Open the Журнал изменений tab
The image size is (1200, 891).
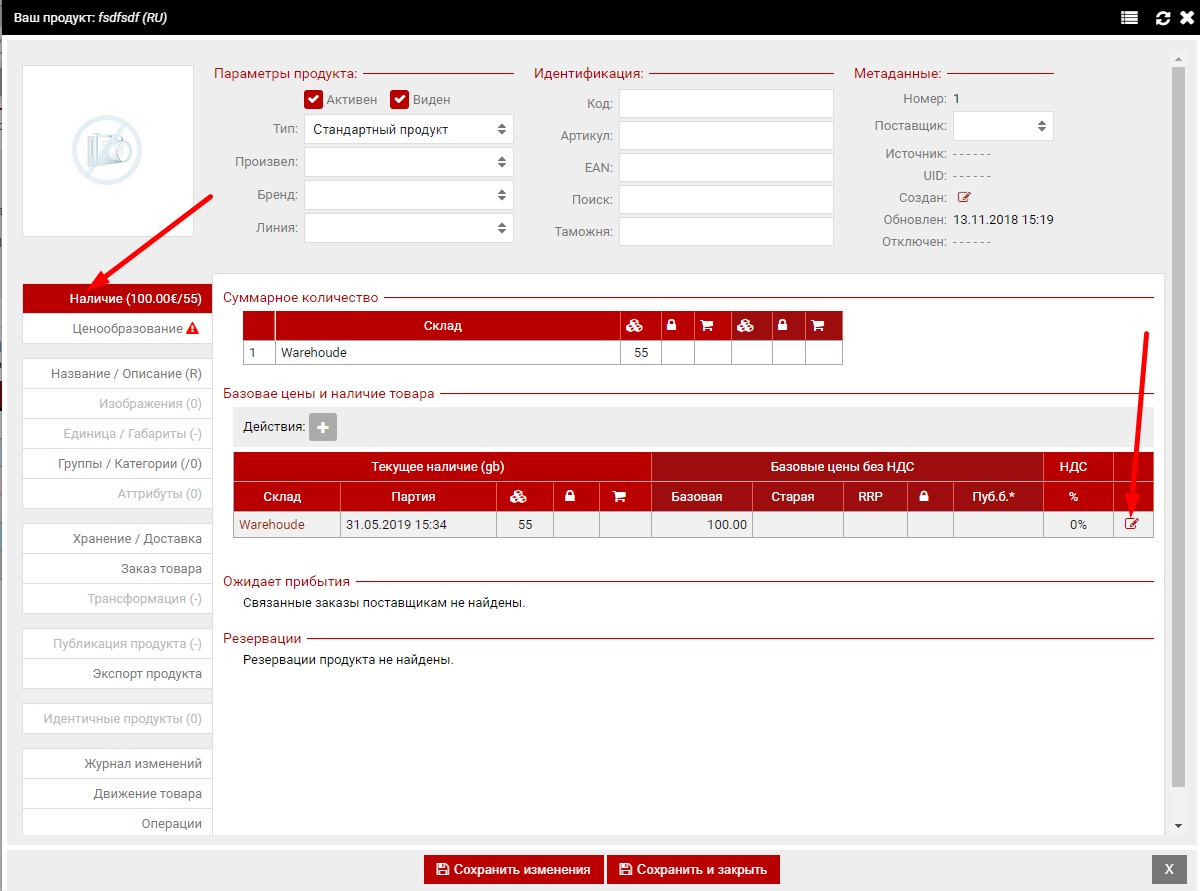tap(117, 763)
